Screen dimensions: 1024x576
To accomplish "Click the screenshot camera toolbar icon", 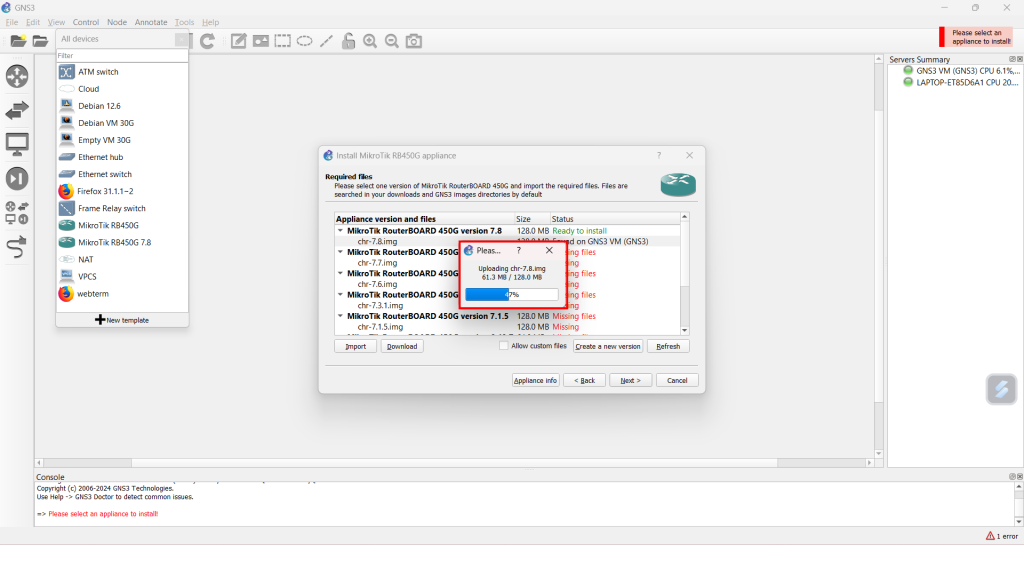I will click(x=413, y=41).
